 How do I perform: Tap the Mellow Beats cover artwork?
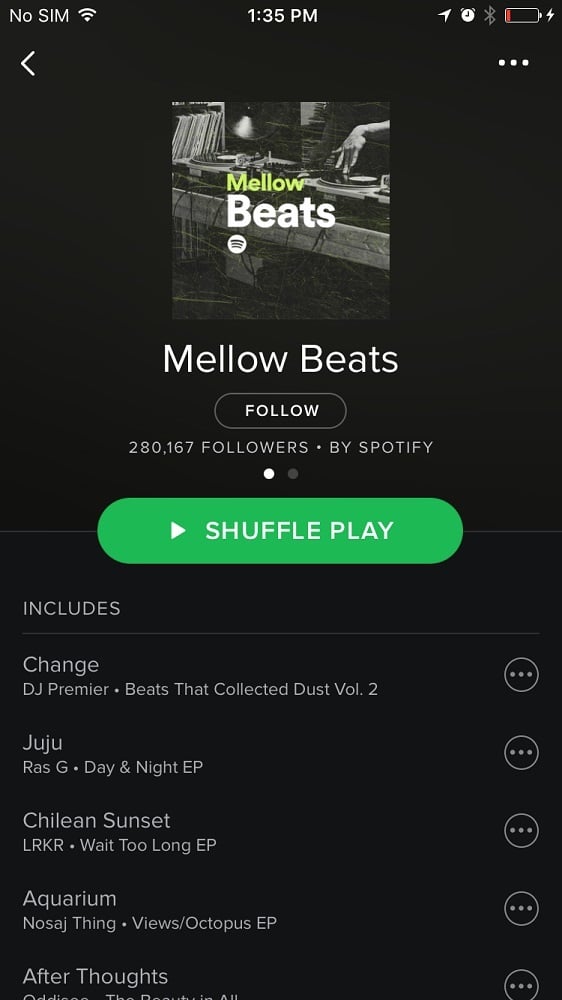(281, 210)
